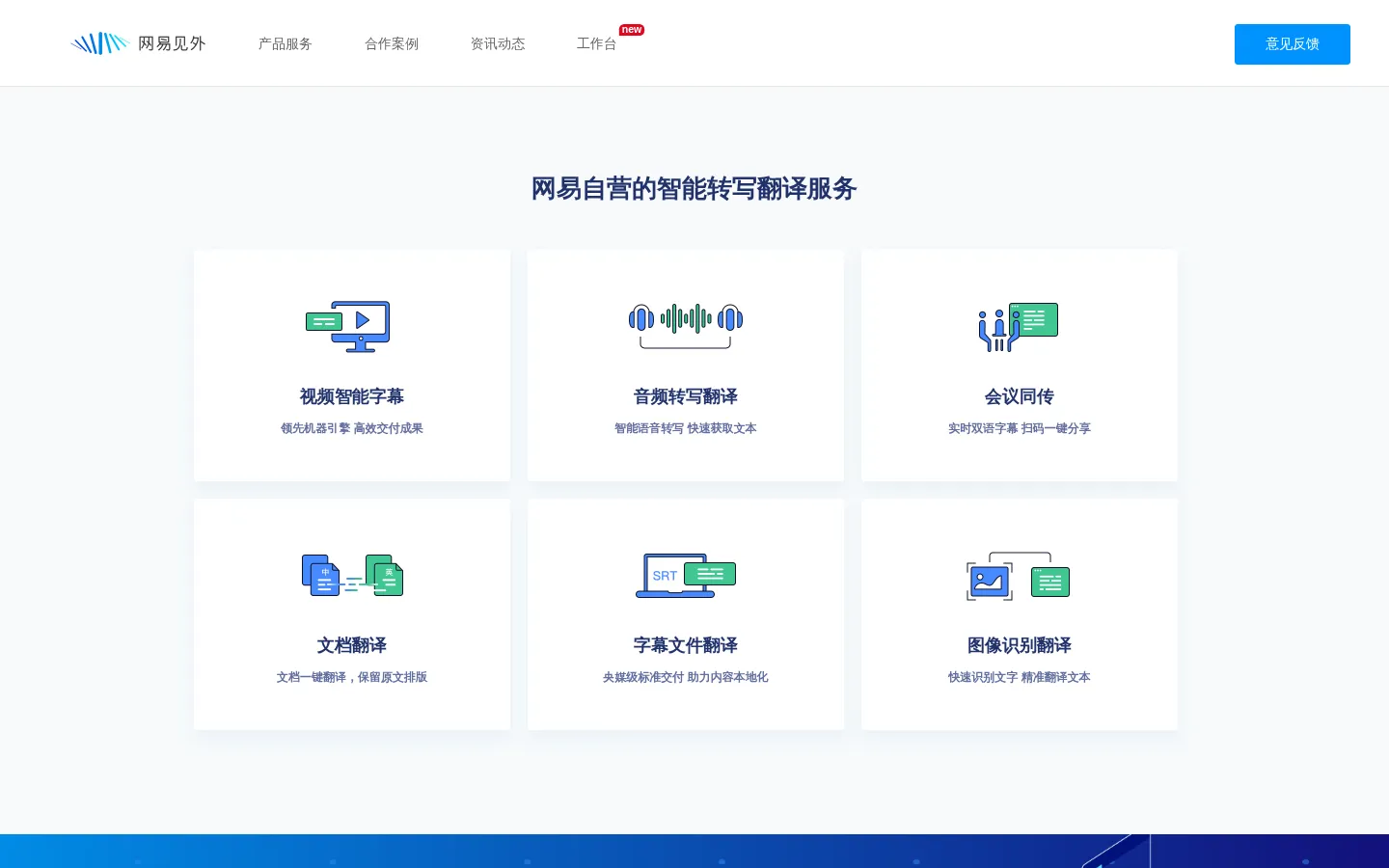Image resolution: width=1389 pixels, height=868 pixels.
Task: Click the 字幕文件翻译 SRT laptop icon
Action: [x=686, y=576]
